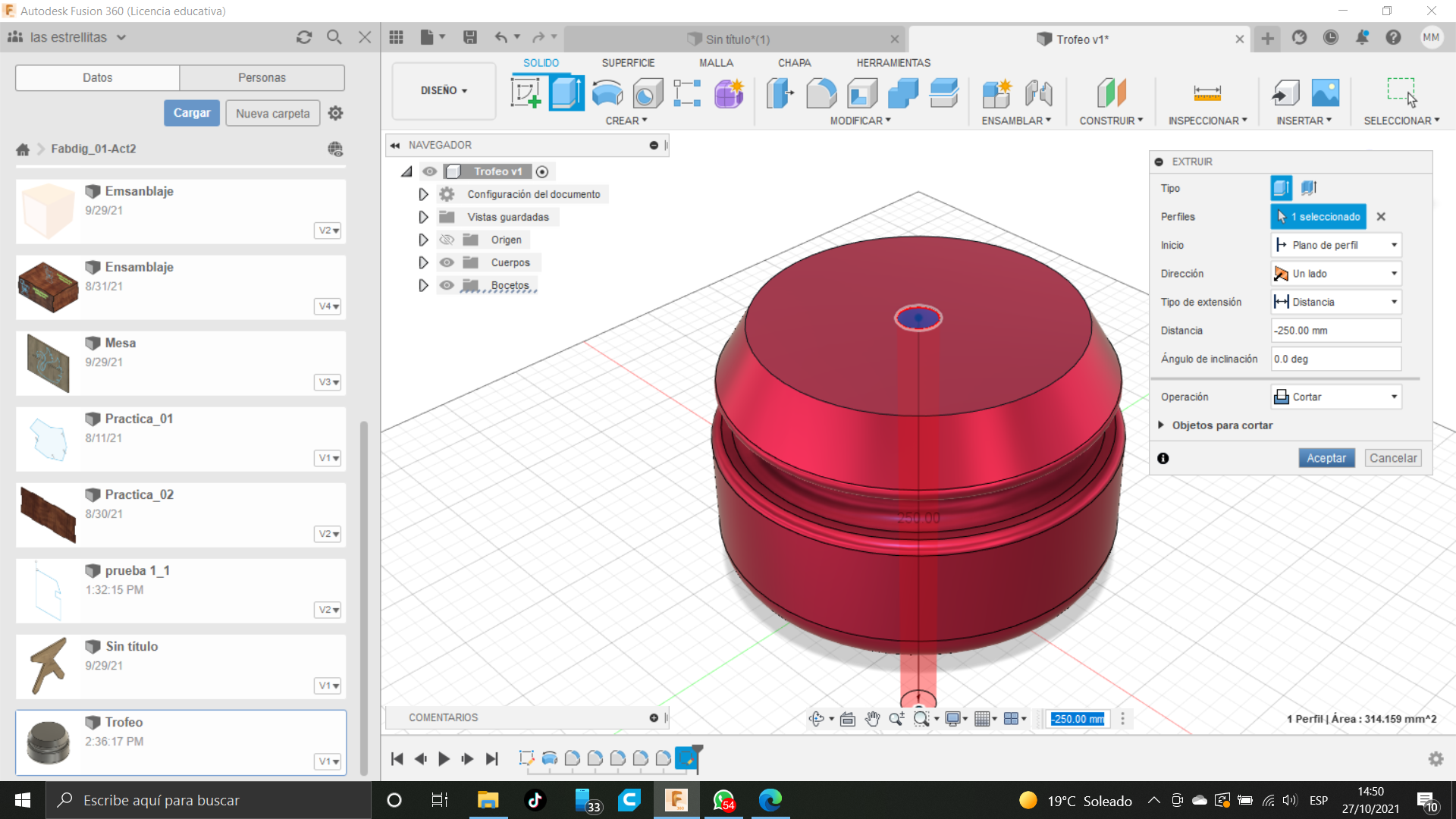Open the Measure tool under Inspeccionar
1456x819 pixels.
pos(1207,93)
